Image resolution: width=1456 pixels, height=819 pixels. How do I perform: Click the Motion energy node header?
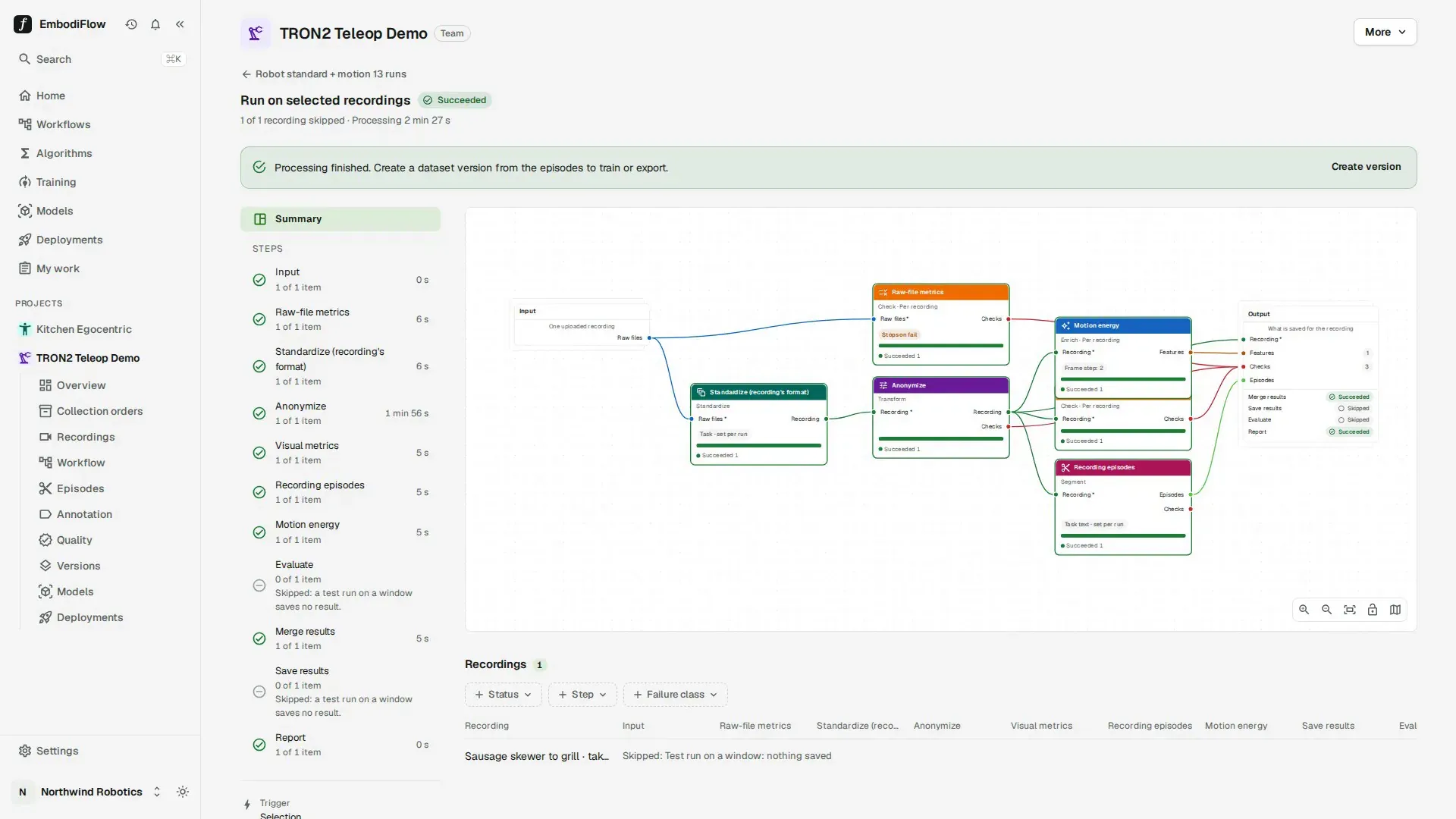(x=1122, y=325)
